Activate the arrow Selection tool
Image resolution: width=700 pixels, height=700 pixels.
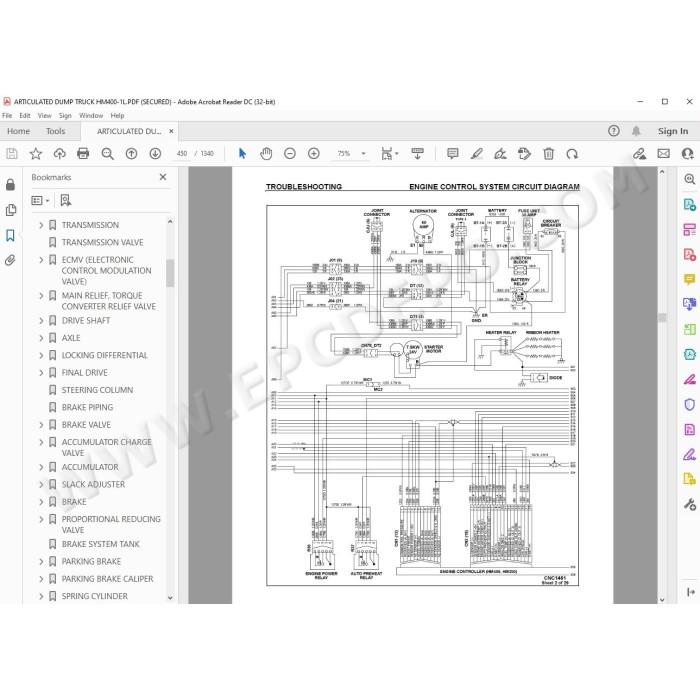(242, 154)
